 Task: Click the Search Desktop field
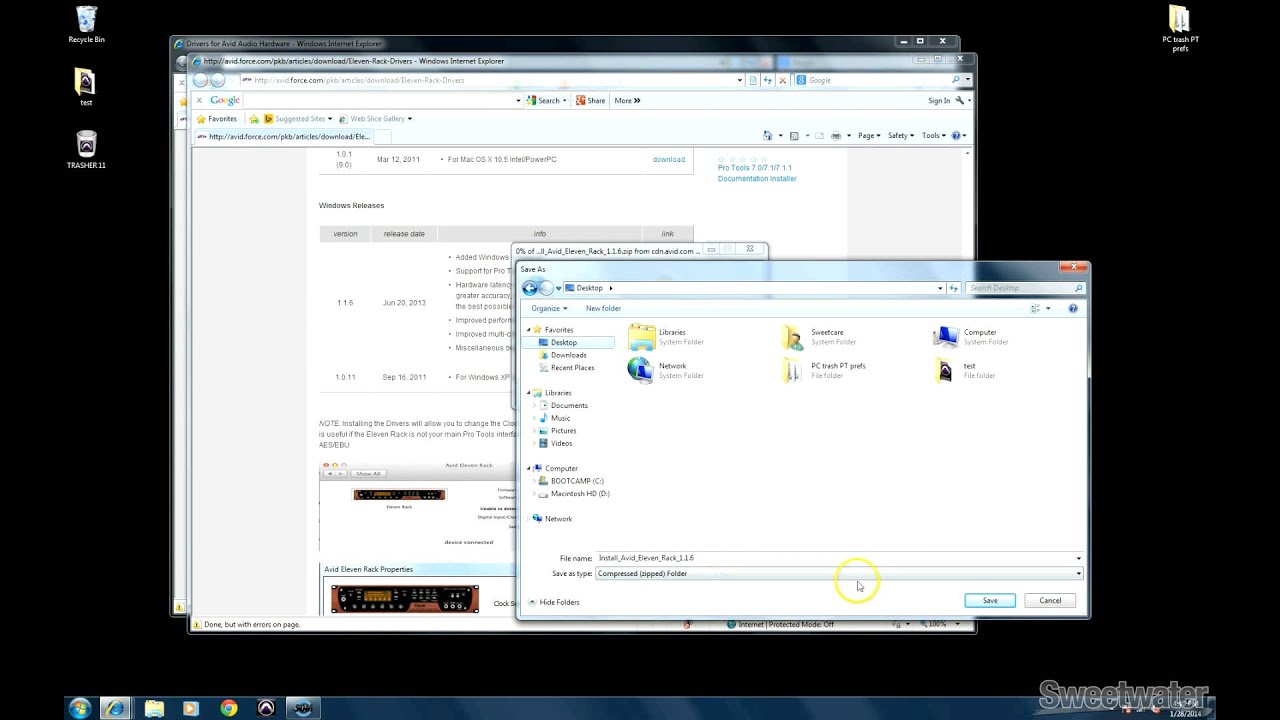[x=1024, y=288]
